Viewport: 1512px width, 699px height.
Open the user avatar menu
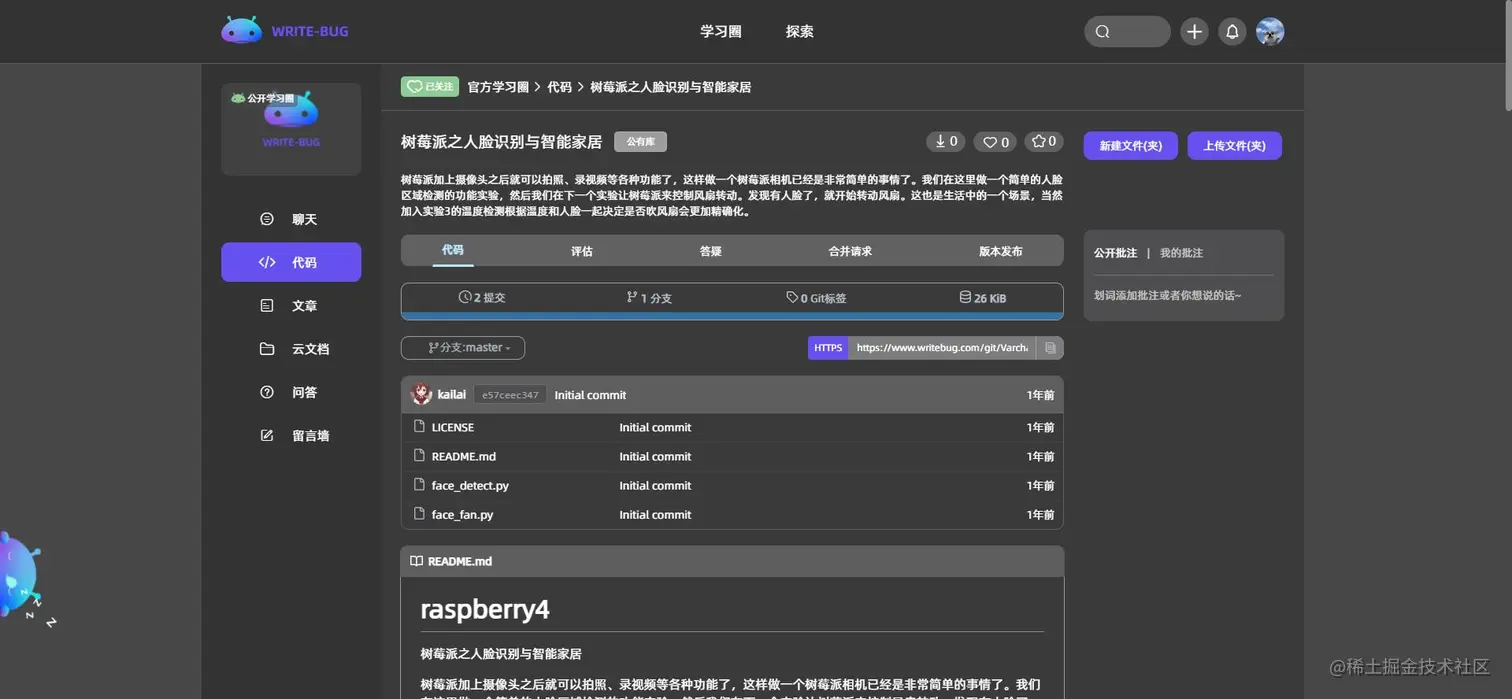[x=1270, y=31]
